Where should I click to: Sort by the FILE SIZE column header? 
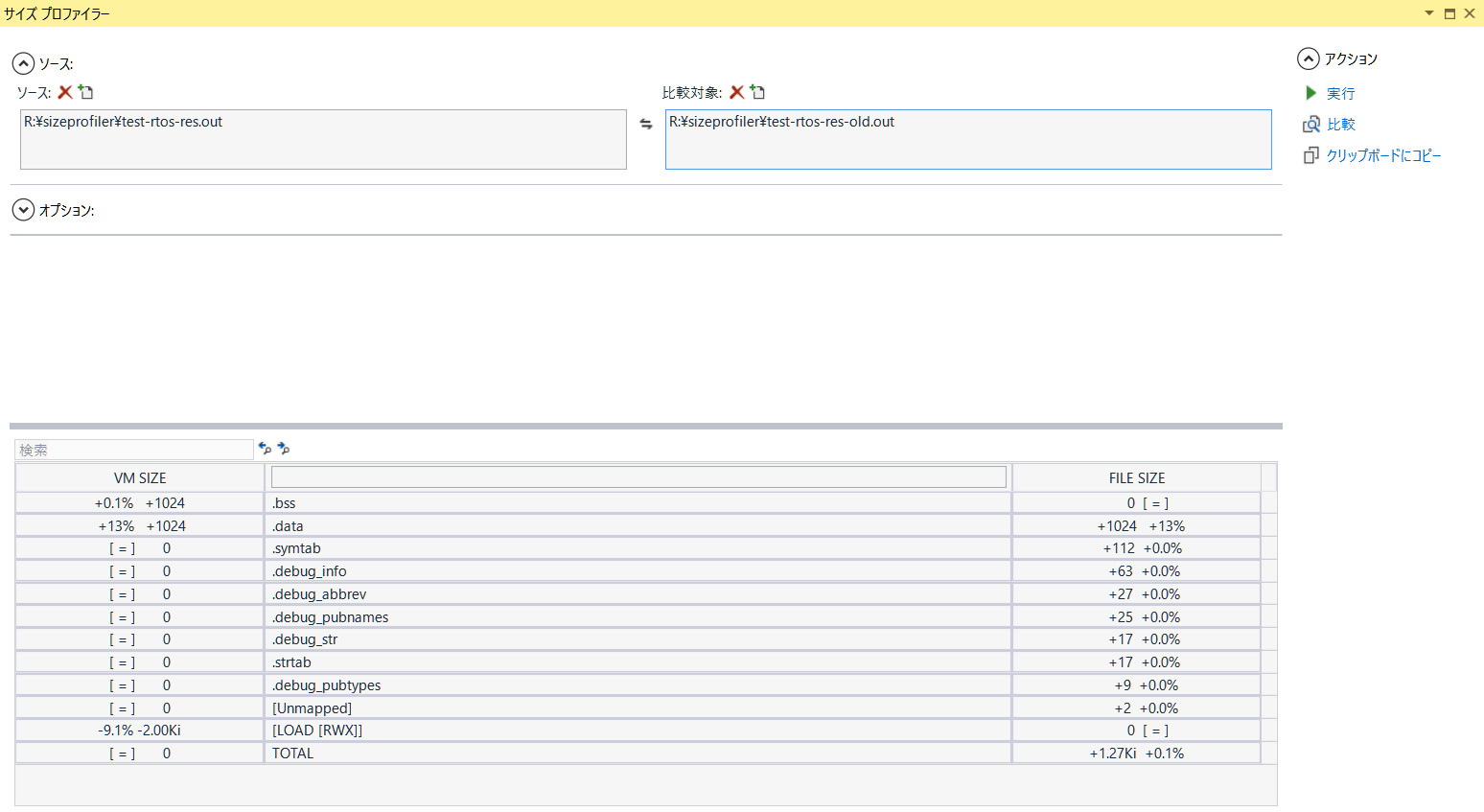click(x=1136, y=477)
